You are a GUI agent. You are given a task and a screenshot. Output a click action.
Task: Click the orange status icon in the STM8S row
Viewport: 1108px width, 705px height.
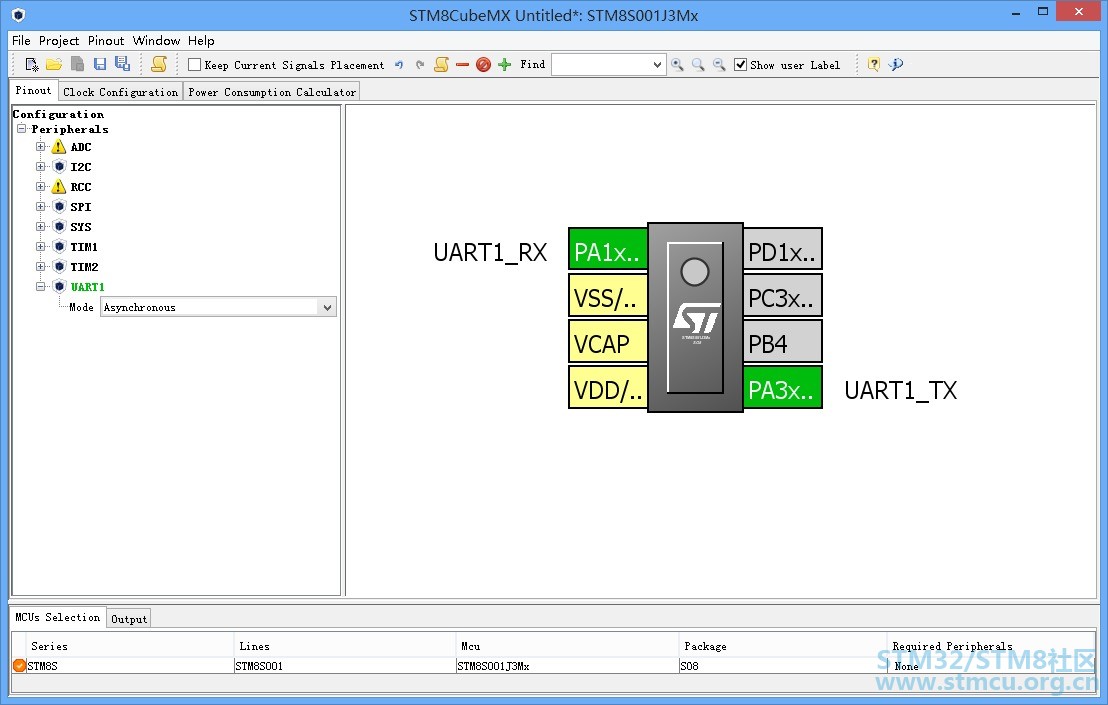coord(19,665)
